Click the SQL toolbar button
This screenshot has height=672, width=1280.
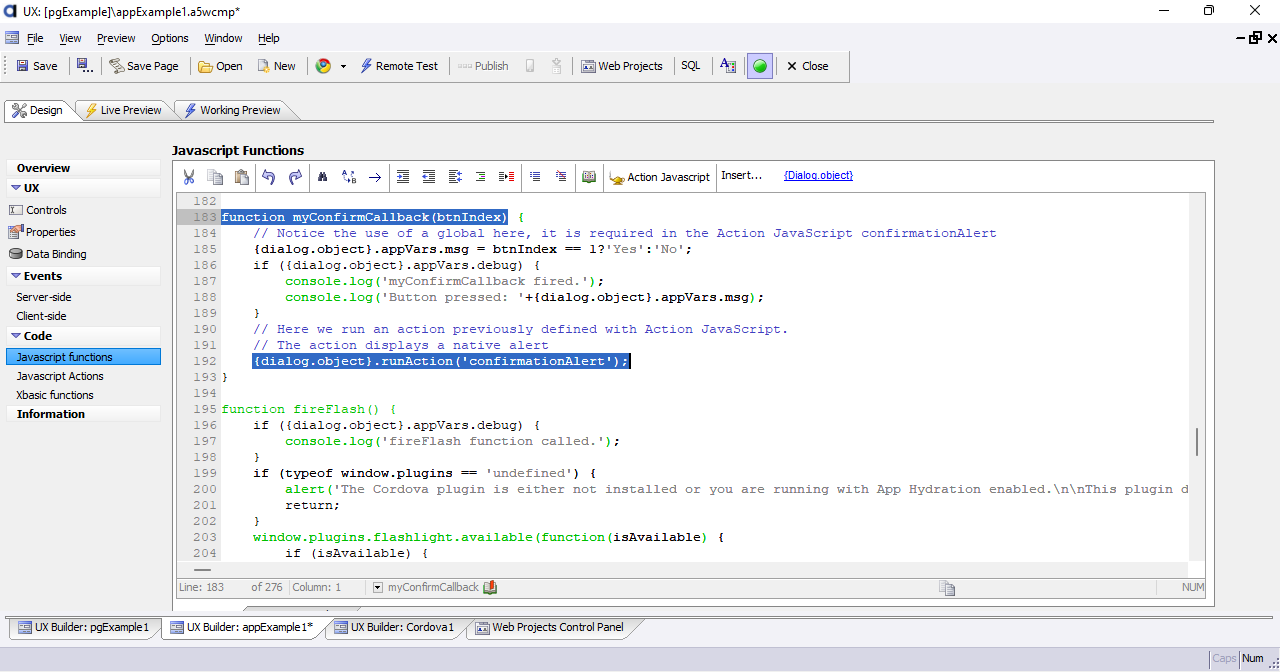pyautogui.click(x=691, y=66)
